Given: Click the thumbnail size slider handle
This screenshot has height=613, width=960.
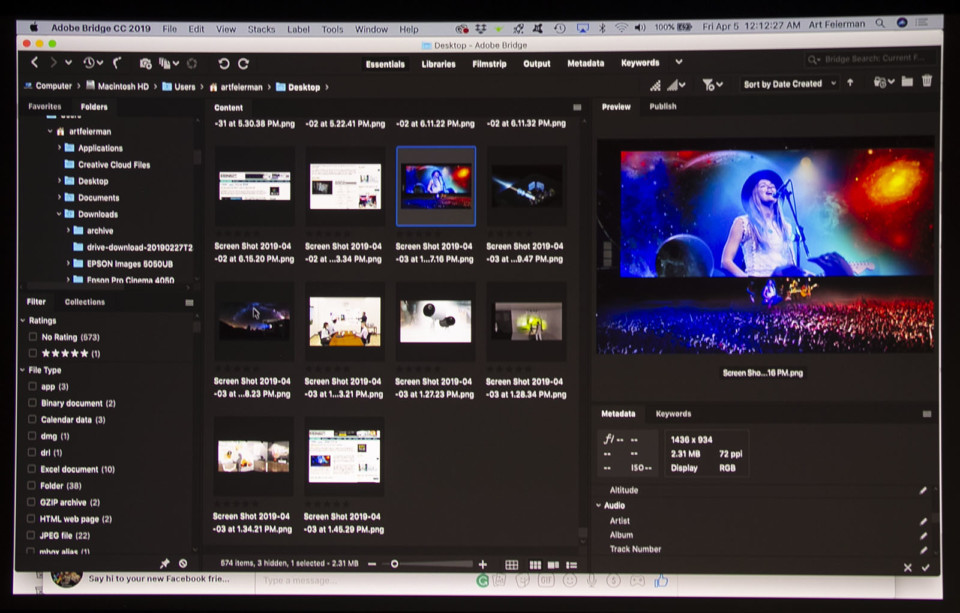Looking at the screenshot, I should [394, 564].
